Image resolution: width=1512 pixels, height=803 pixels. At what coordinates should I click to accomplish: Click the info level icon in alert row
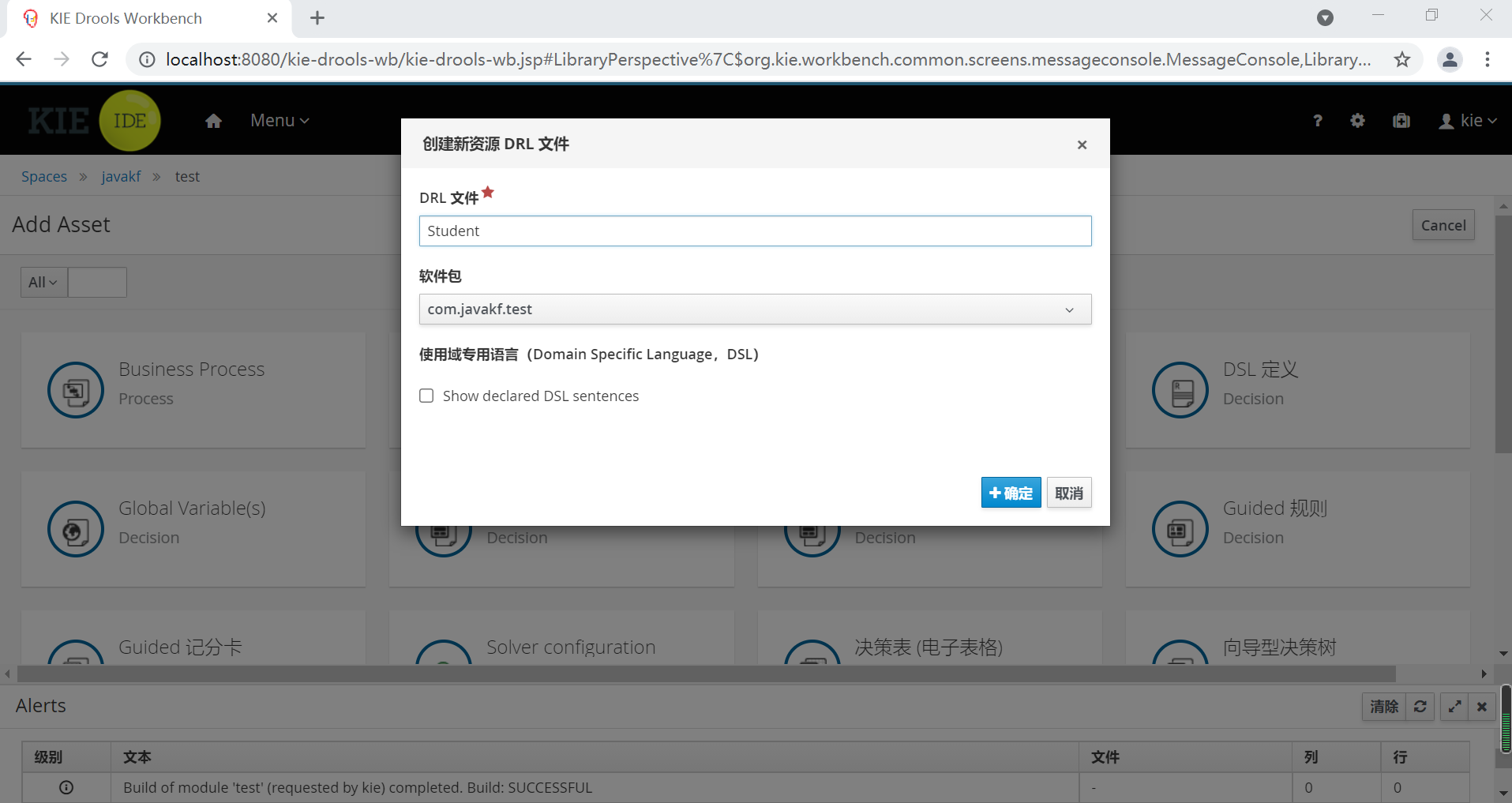66,787
